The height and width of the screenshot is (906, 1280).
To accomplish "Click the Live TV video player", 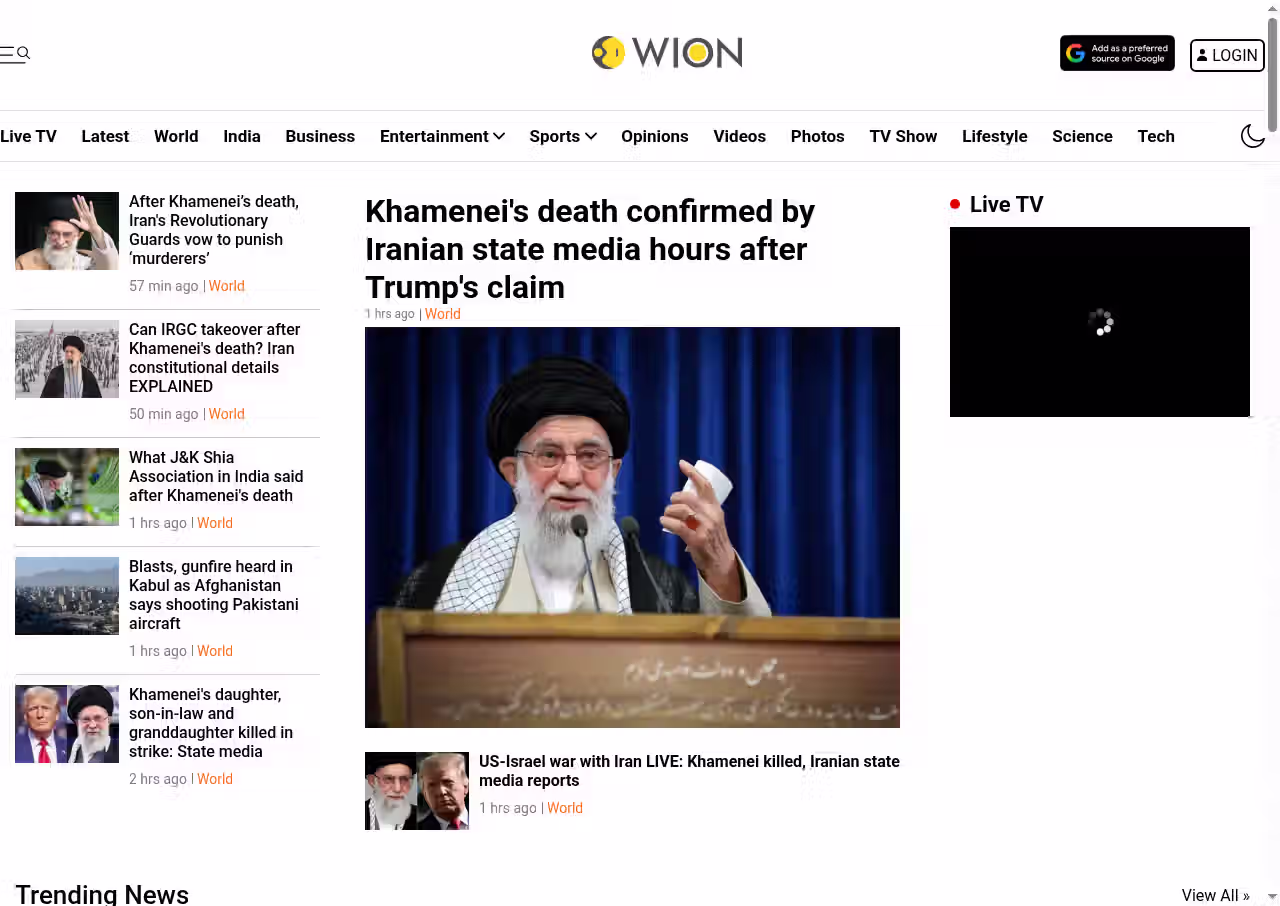I will click(x=1100, y=322).
